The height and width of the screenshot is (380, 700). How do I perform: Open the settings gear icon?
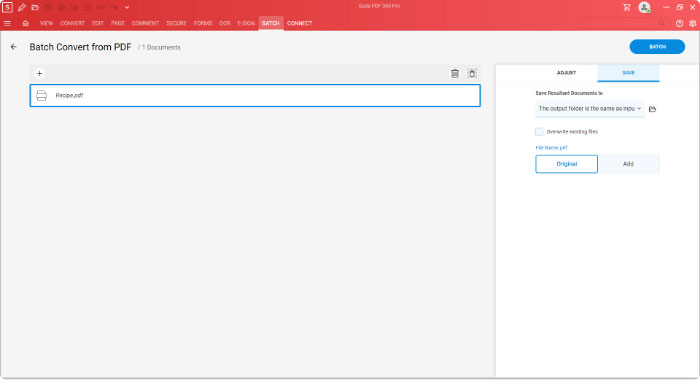click(692, 23)
